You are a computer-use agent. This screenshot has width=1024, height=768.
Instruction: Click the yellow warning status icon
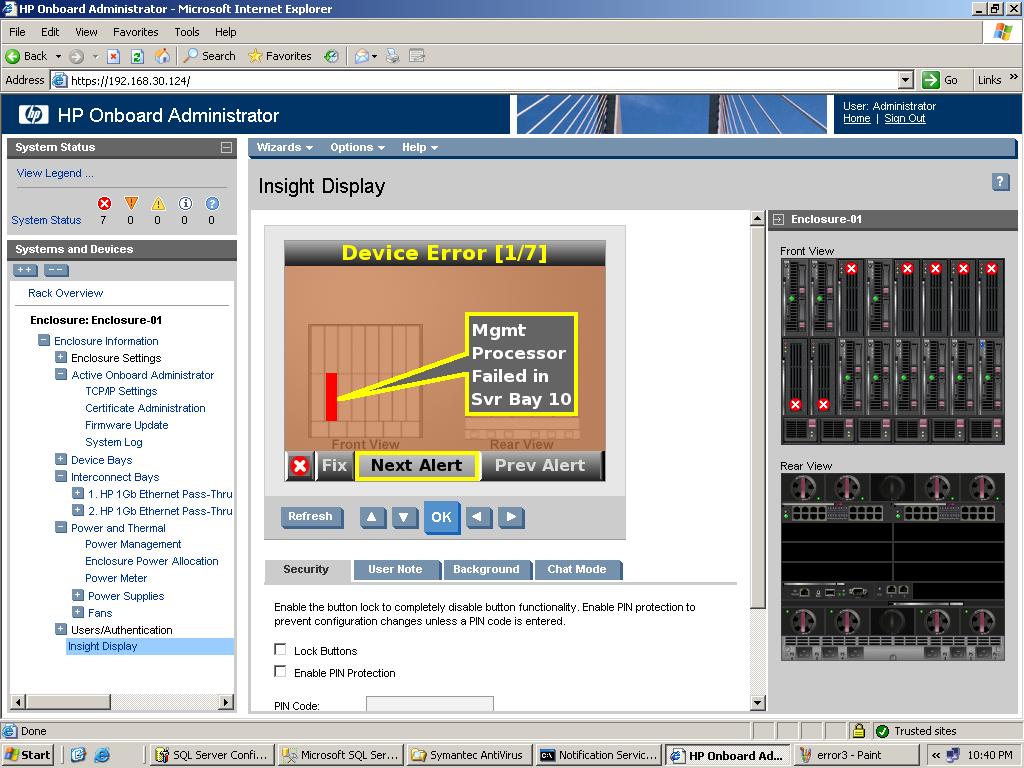click(x=158, y=204)
